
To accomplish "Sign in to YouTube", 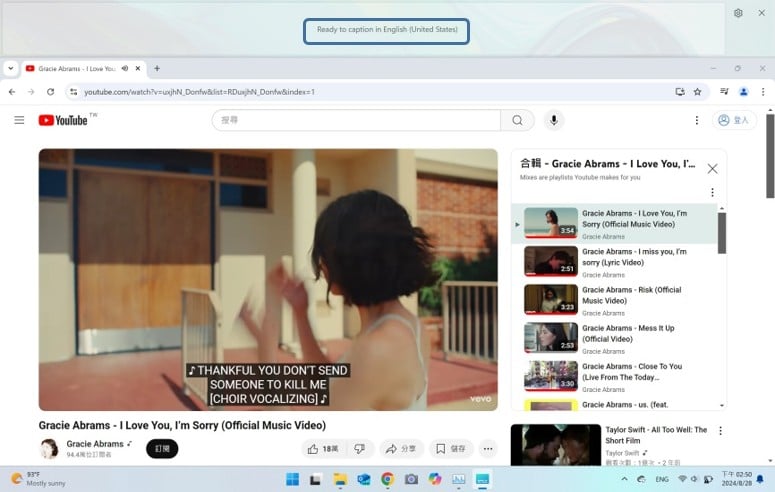I will click(734, 120).
